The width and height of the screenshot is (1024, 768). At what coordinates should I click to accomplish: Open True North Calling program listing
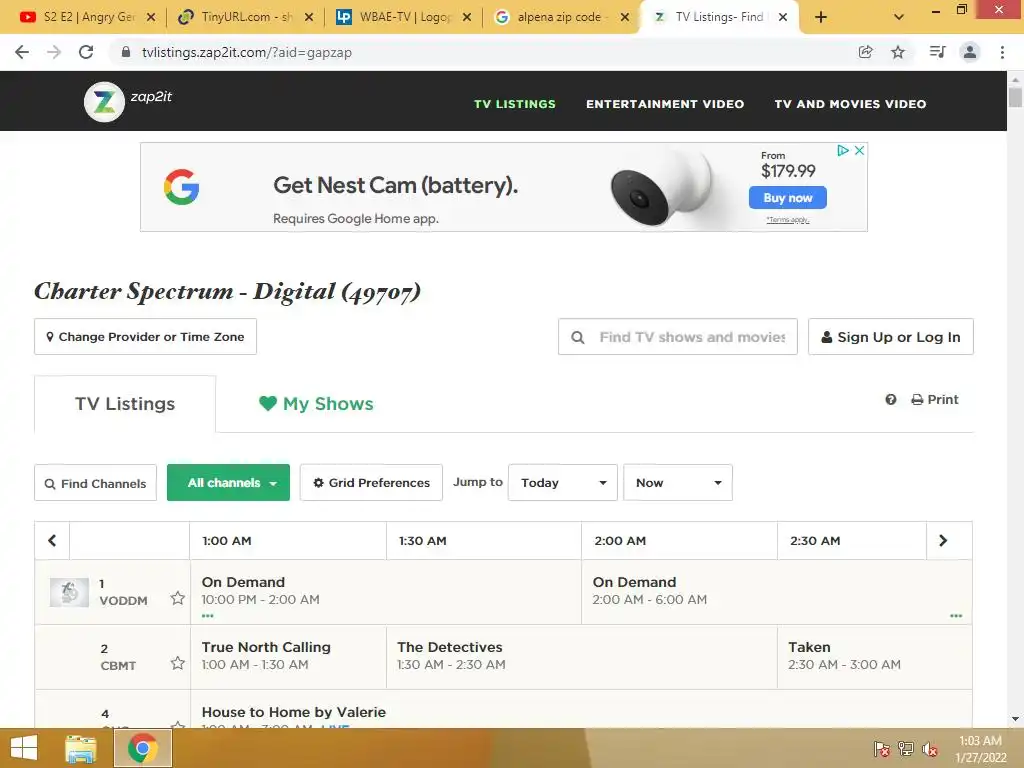(288, 656)
